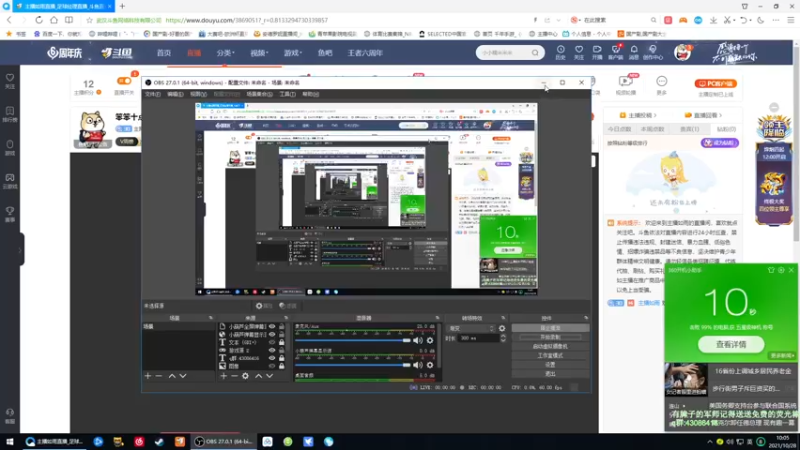Screen dimensions: 800x450
Task: Toggle the lock on first source row
Action: pos(282,327)
